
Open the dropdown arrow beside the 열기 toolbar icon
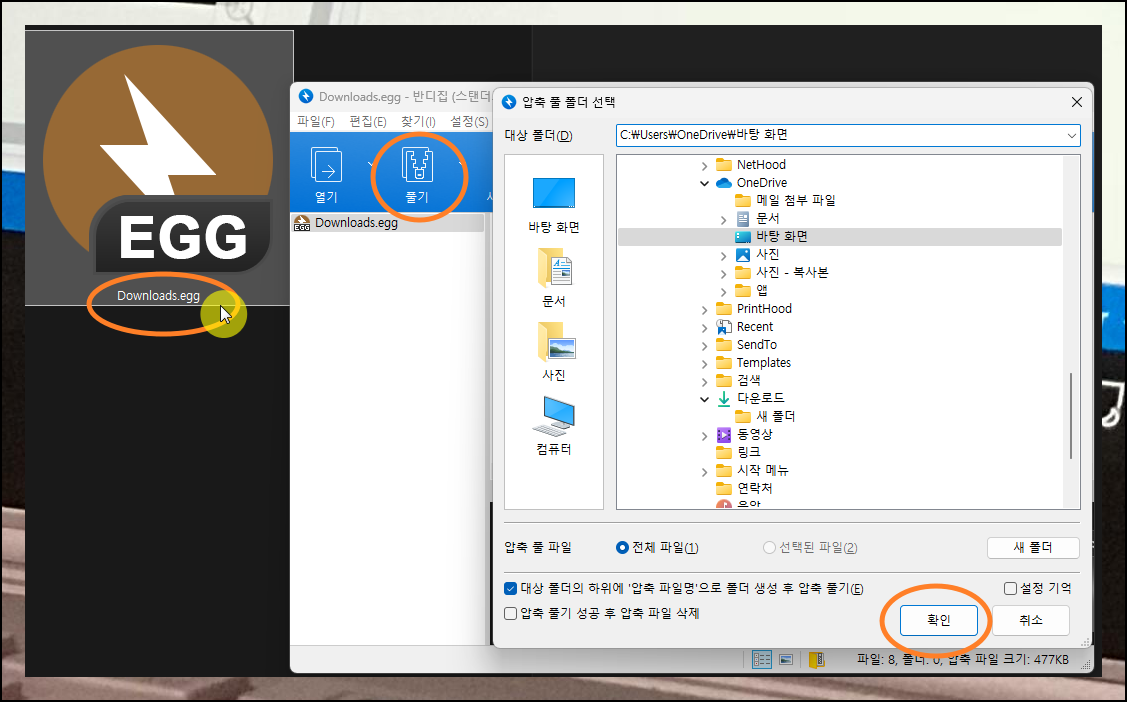click(x=370, y=164)
